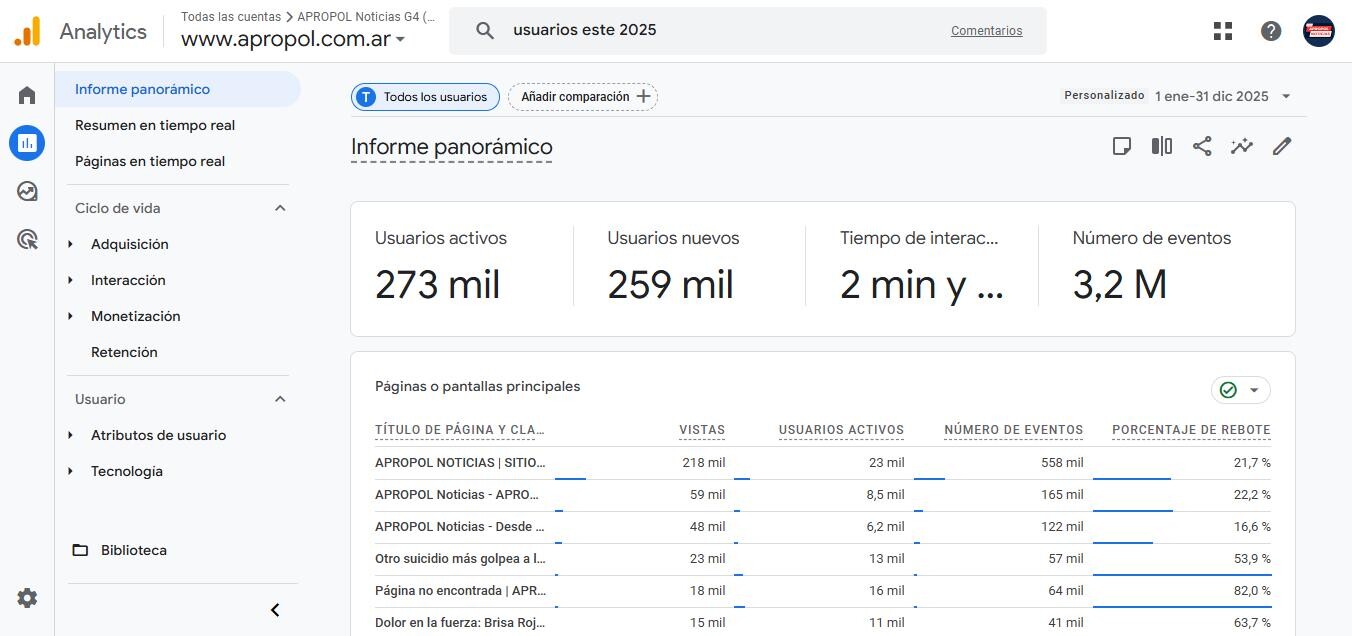Share this report
1352x636 pixels.
click(1202, 146)
